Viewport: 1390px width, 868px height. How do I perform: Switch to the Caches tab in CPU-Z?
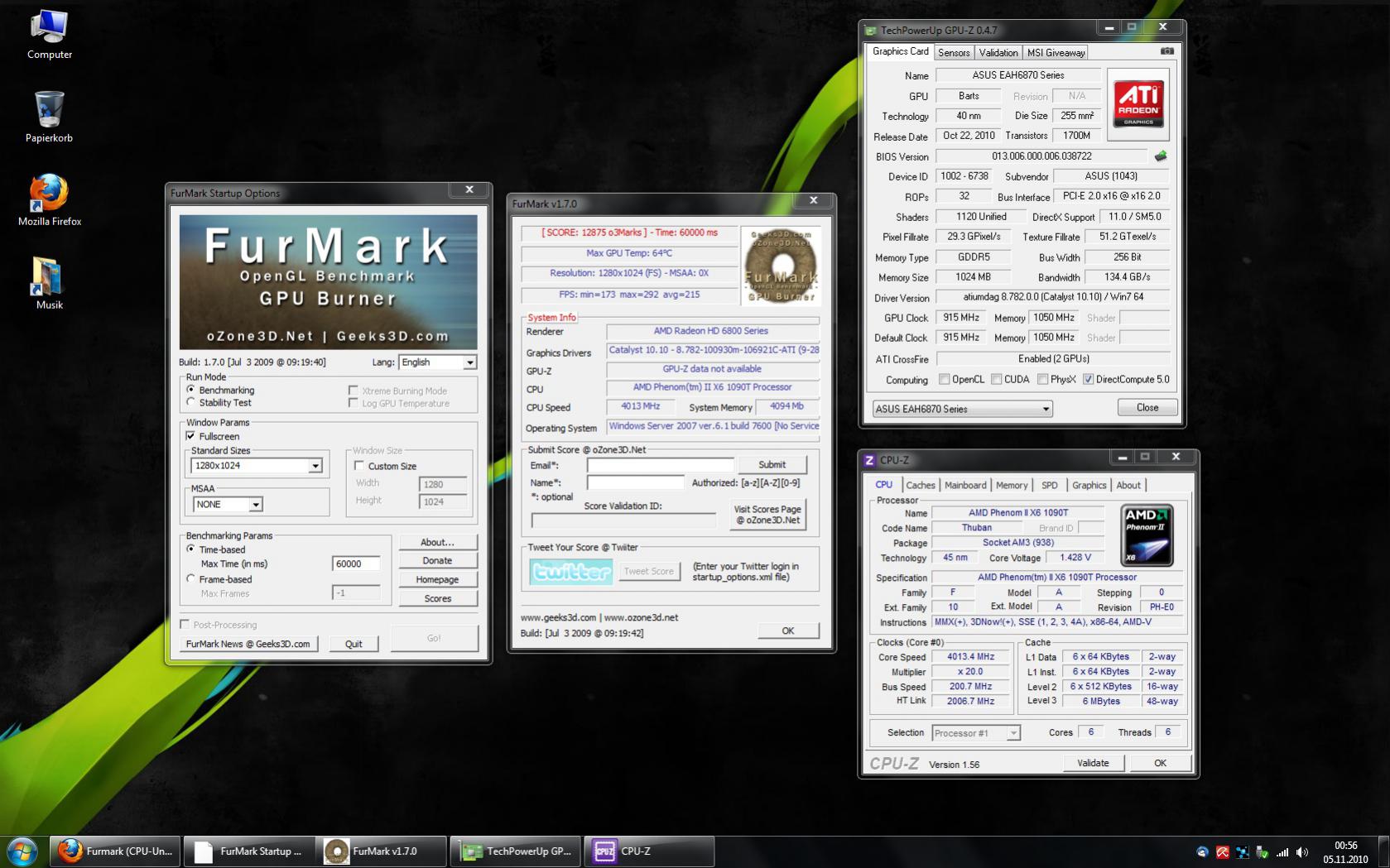point(920,486)
